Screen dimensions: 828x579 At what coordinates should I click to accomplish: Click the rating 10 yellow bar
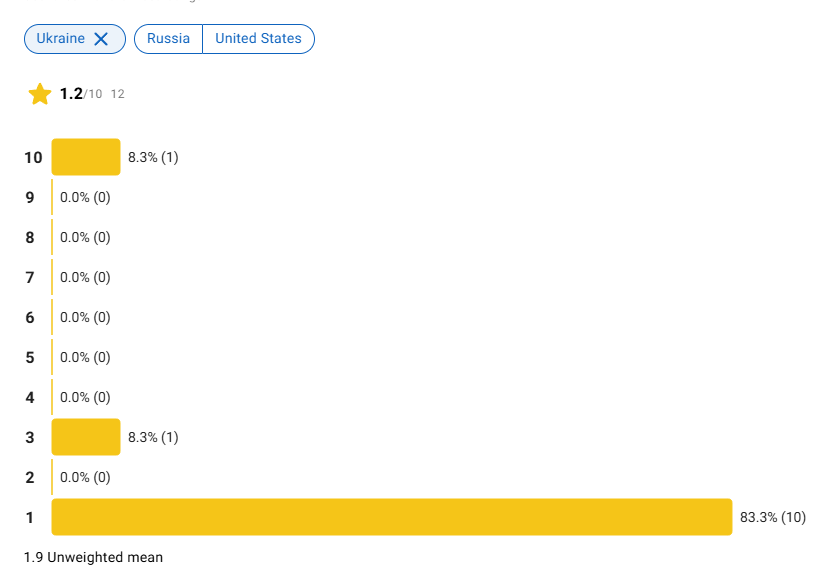(86, 157)
